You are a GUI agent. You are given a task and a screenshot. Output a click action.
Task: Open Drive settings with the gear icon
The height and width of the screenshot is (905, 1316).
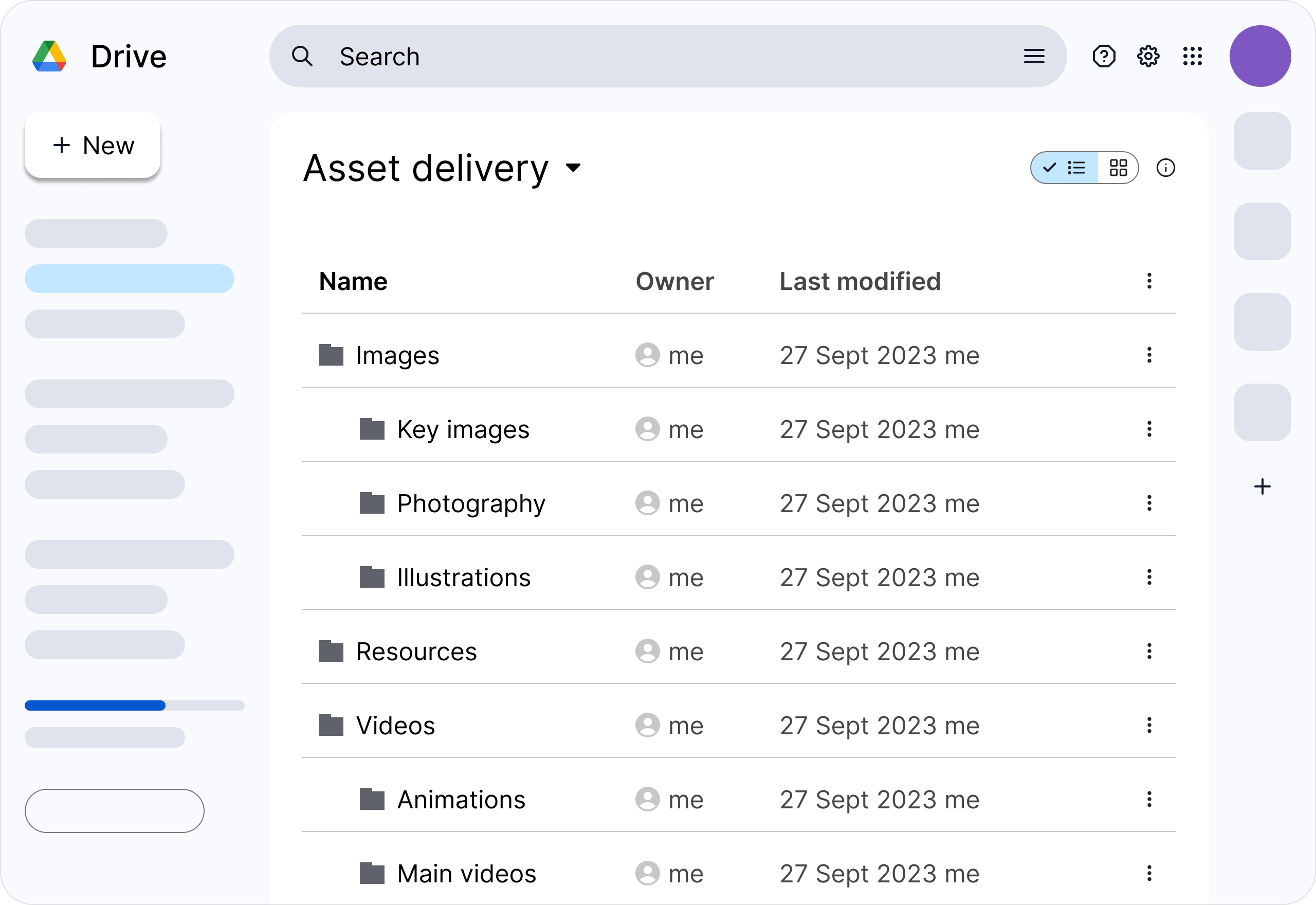pos(1148,56)
